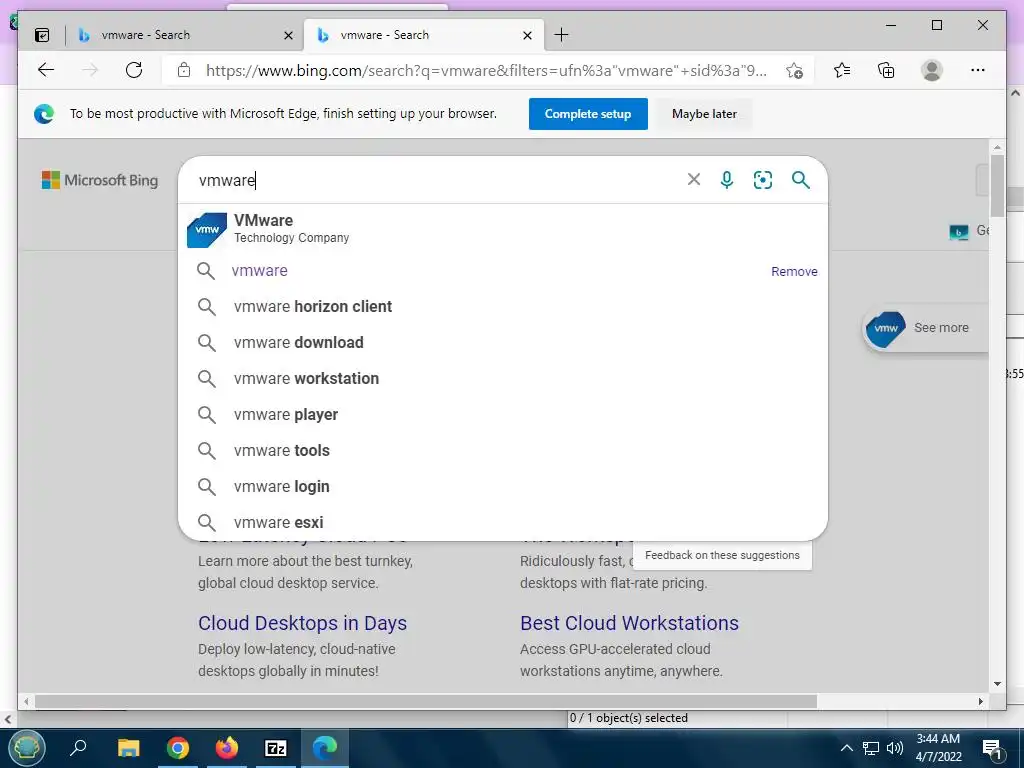Viewport: 1024px width, 768px height.
Task: Open the profile avatar icon
Action: [932, 70]
